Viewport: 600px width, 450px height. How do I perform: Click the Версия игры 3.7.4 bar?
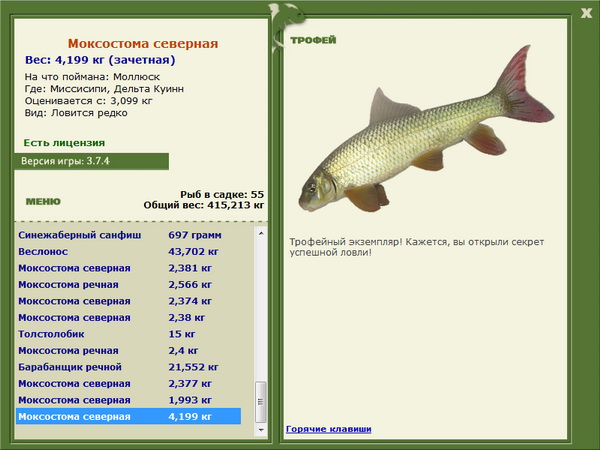click(91, 161)
